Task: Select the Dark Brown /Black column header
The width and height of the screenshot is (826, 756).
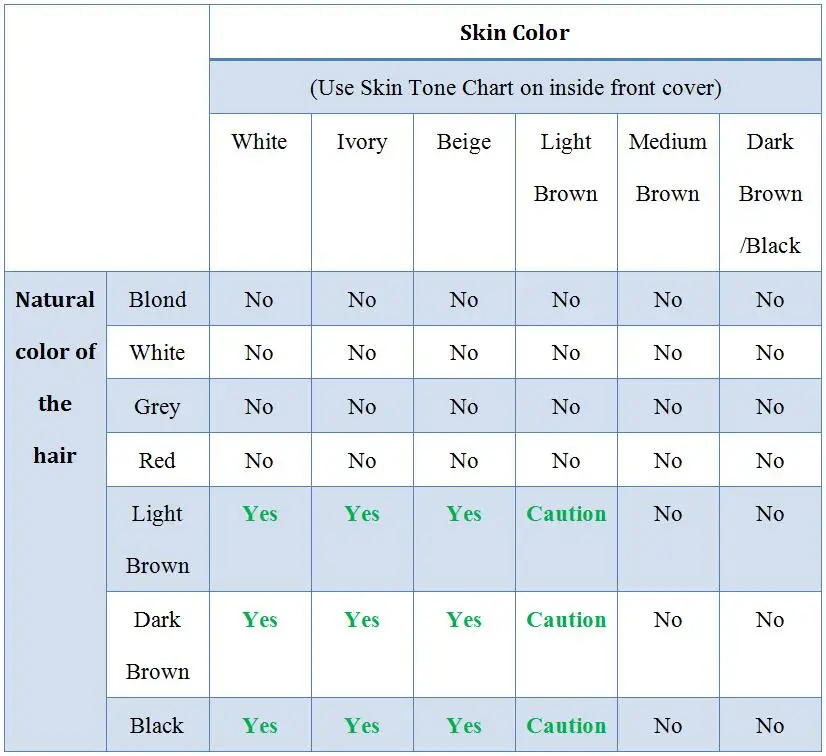Action: tap(770, 193)
